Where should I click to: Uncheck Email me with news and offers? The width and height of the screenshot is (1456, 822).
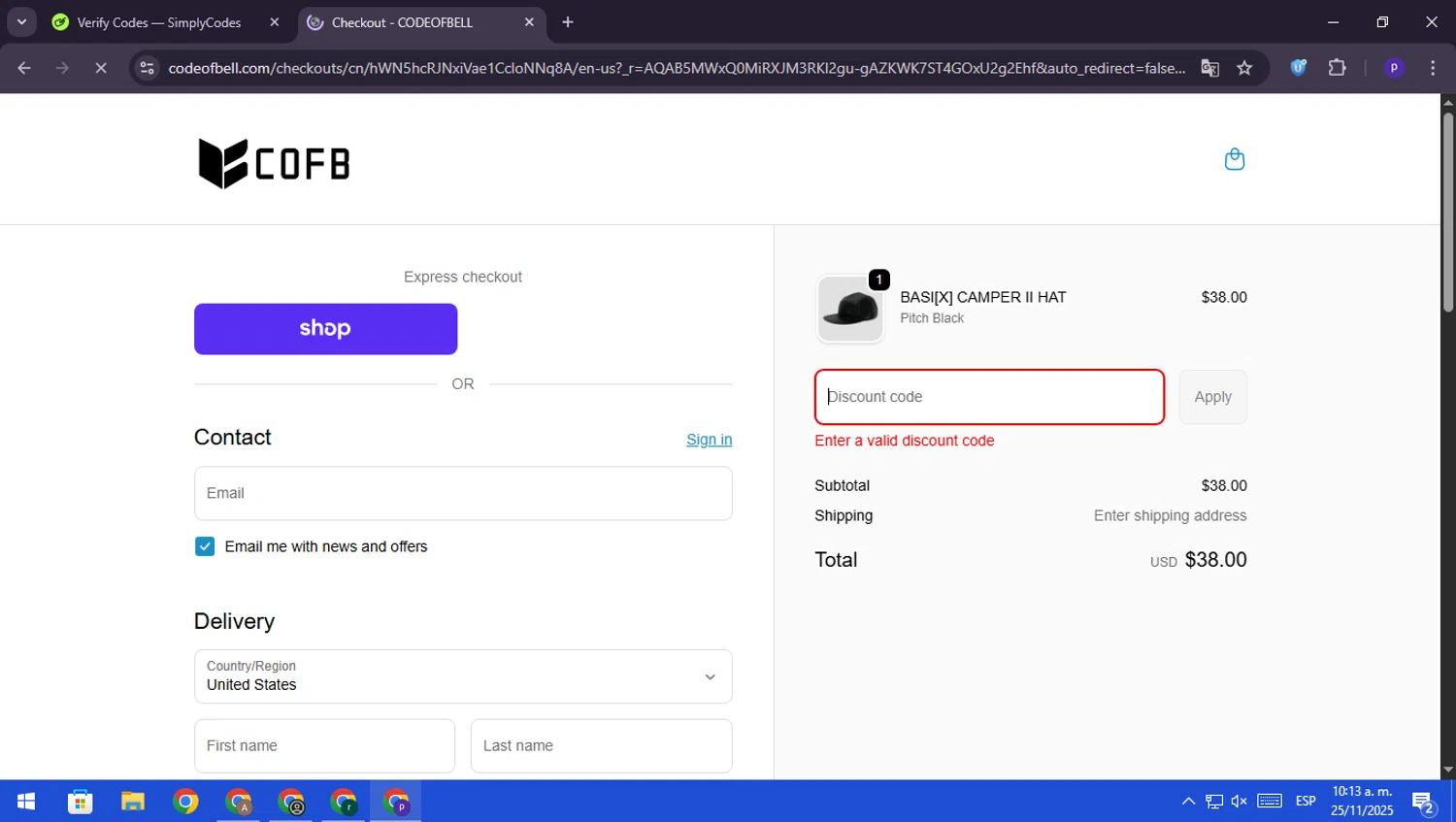coord(205,546)
